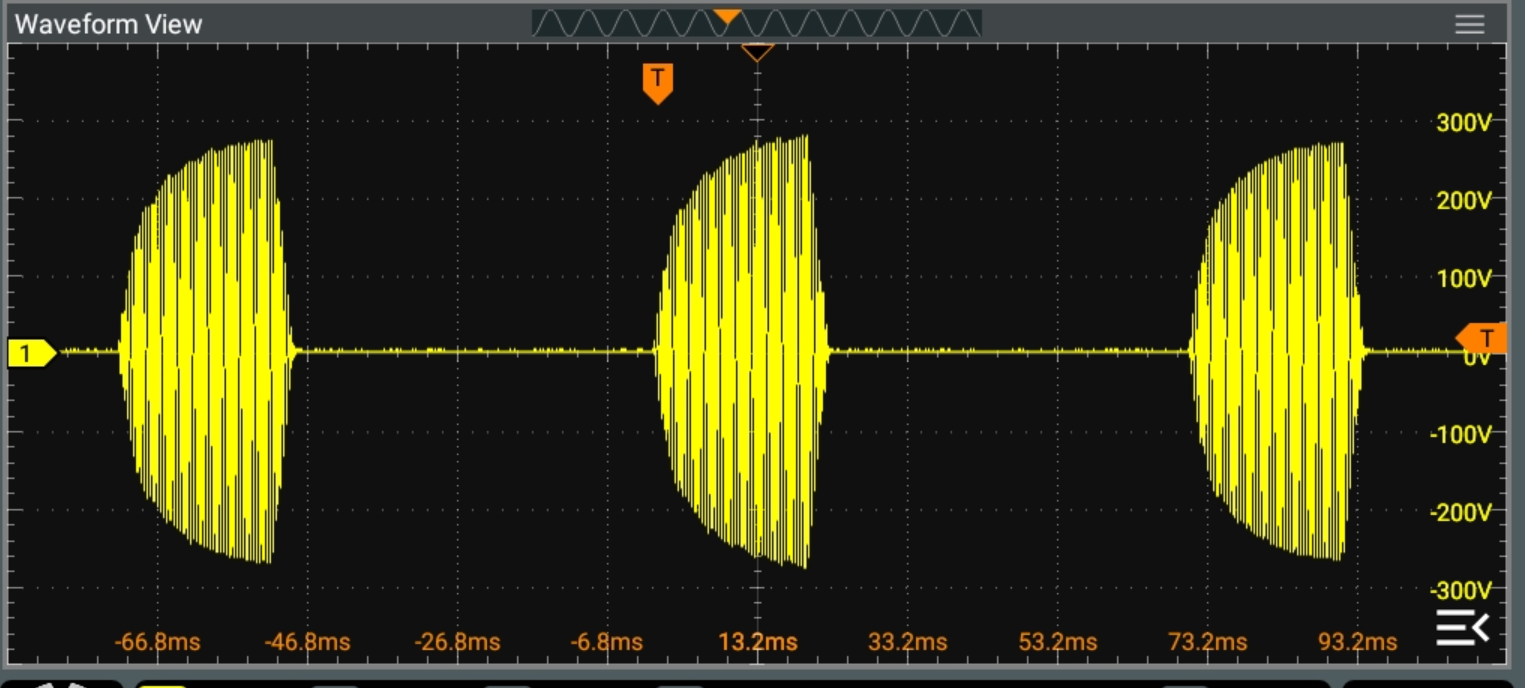Click the channel 1 ground reference handle
This screenshot has height=688, width=1525.
30,352
